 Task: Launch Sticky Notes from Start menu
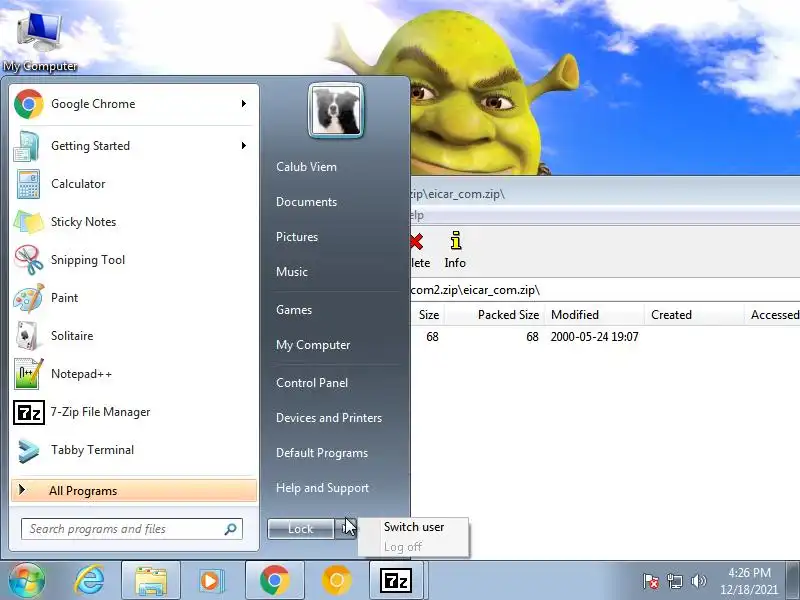133,222
